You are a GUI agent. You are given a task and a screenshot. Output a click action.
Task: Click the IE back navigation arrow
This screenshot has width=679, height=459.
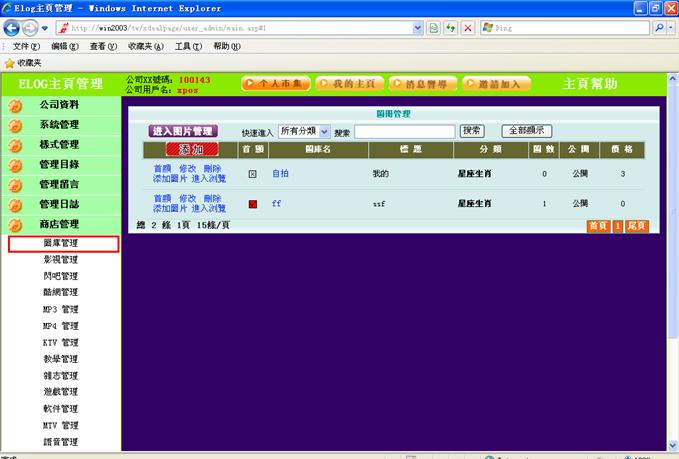click(x=13, y=28)
